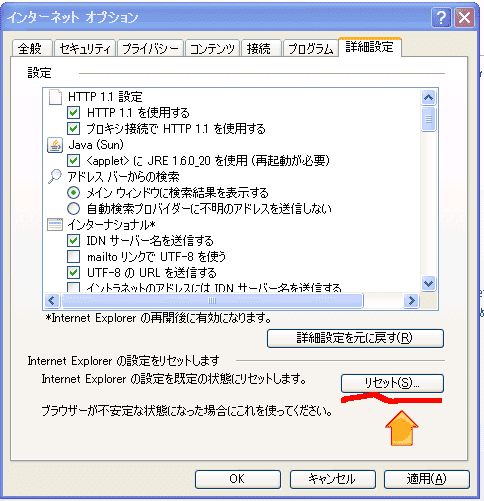The height and width of the screenshot is (501, 484).
Task: Click the vertical scrollbar thumb of settings list
Action: (x=428, y=119)
